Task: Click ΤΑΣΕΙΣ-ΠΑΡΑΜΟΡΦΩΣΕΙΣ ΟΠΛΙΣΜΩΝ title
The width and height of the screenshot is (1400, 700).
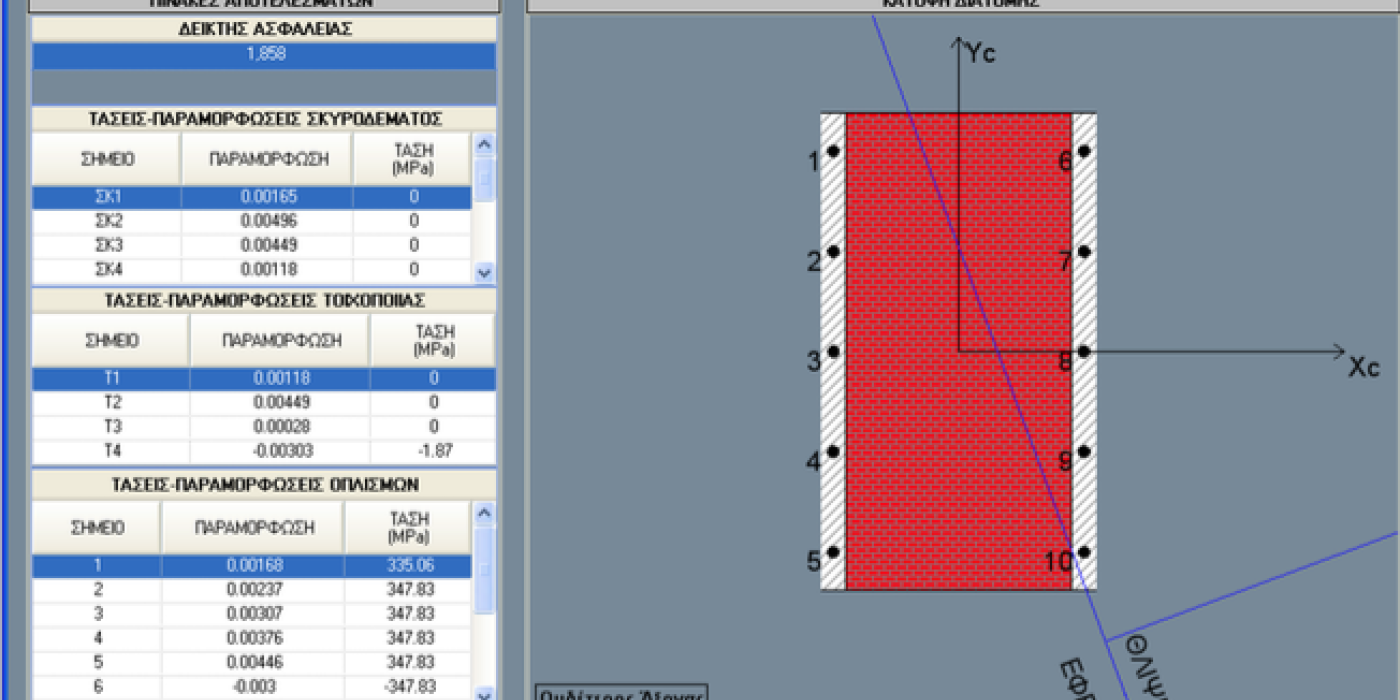Action: tap(264, 485)
